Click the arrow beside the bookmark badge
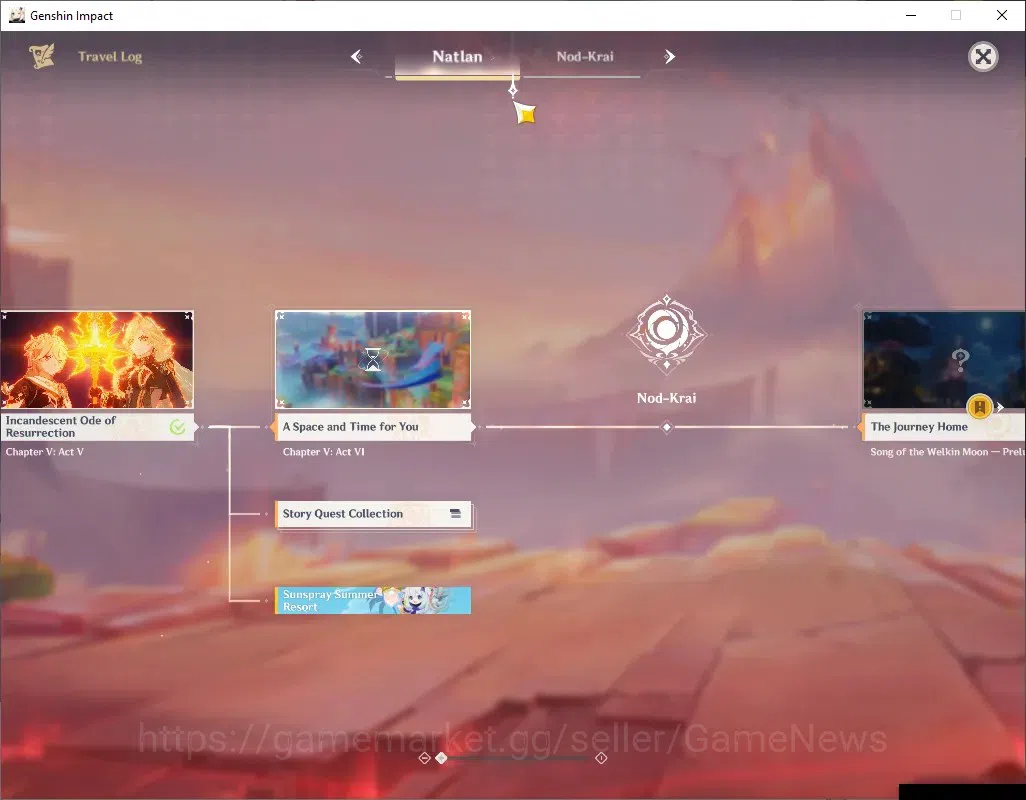1026x800 pixels. pos(1000,408)
